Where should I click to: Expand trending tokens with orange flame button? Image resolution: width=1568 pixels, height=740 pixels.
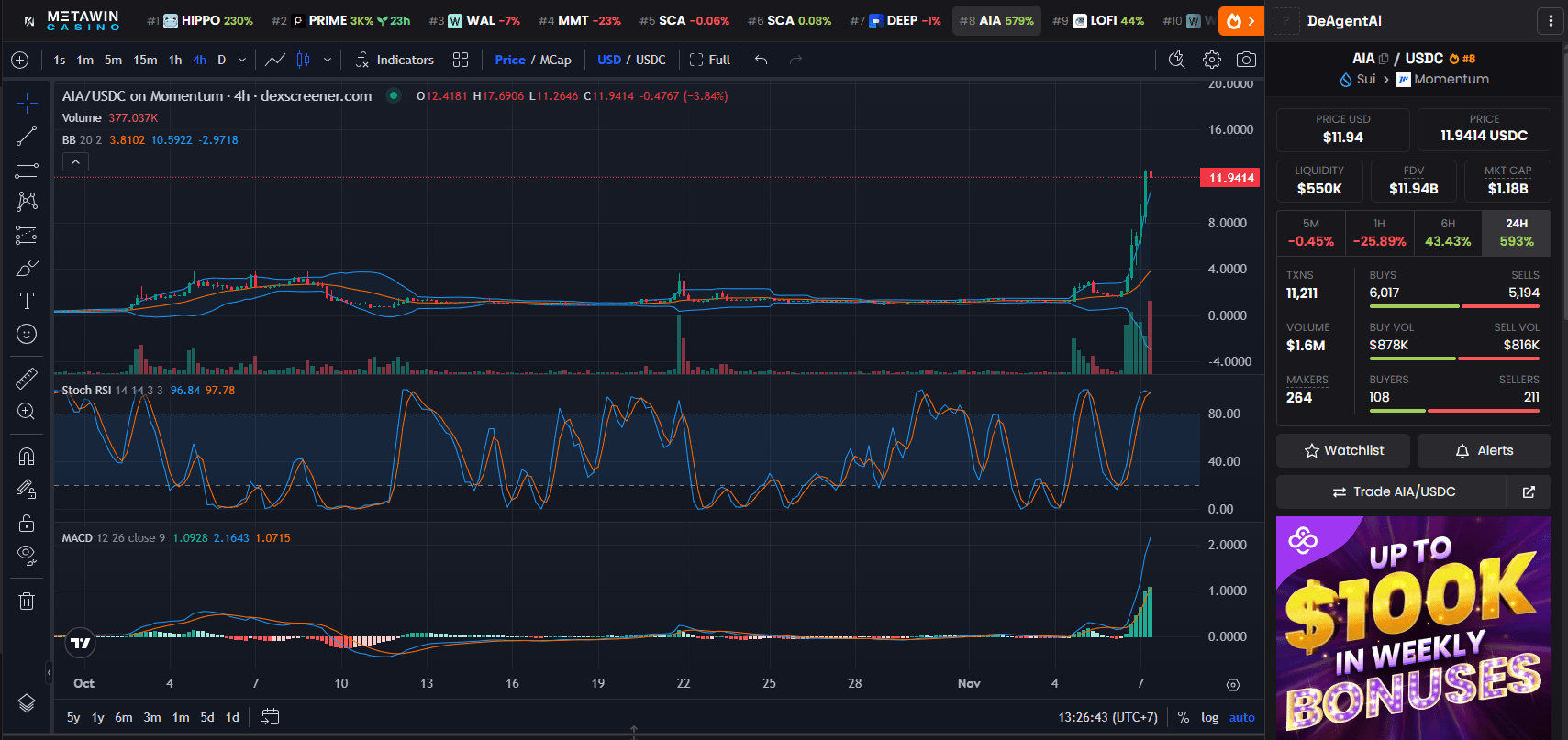(1241, 20)
